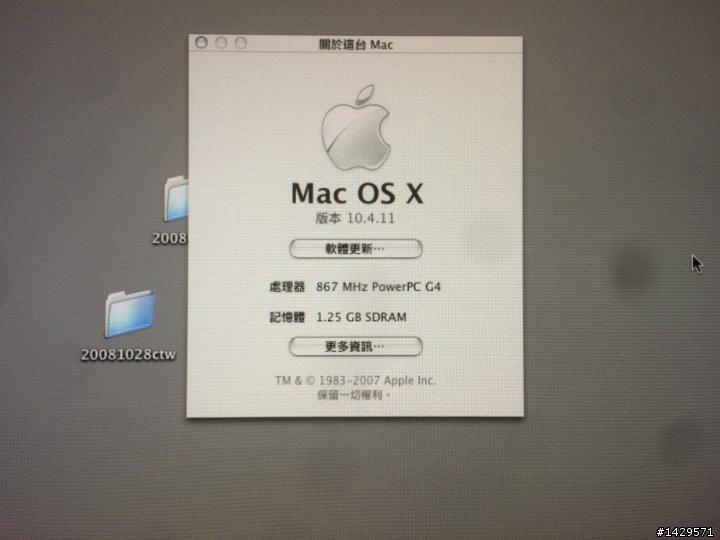Click the 關於這台 Mac title bar text
720x540 pixels.
point(356,45)
